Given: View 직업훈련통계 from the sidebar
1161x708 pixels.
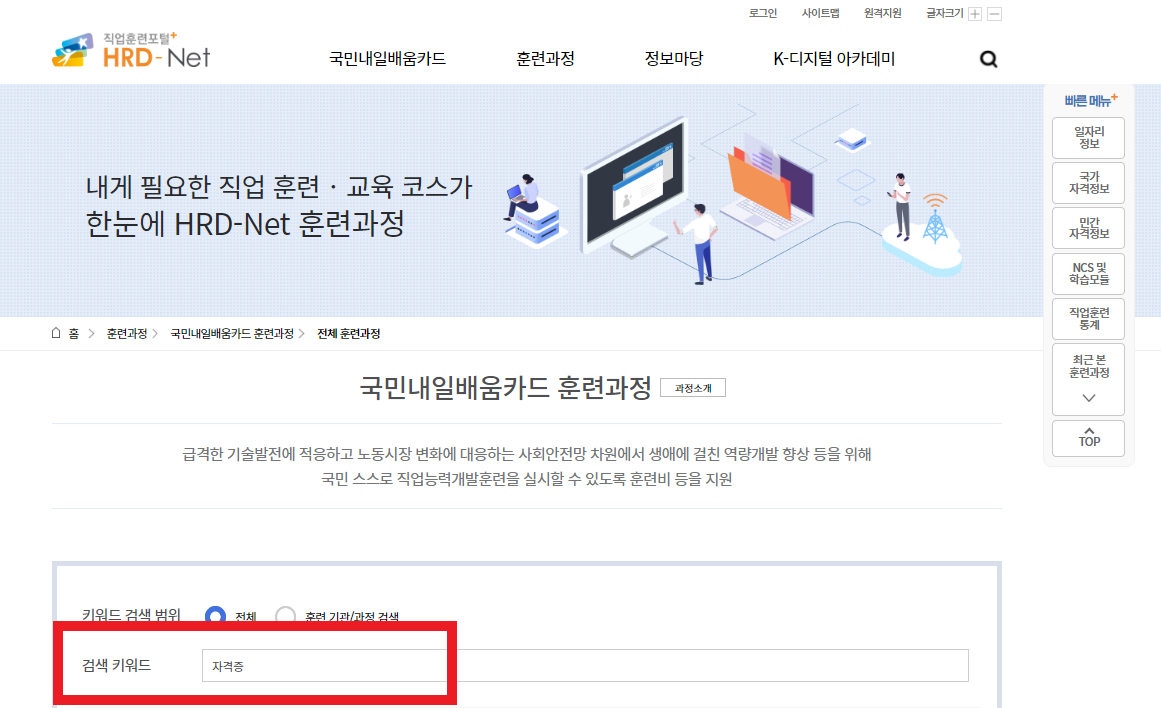Looking at the screenshot, I should click(1087, 318).
